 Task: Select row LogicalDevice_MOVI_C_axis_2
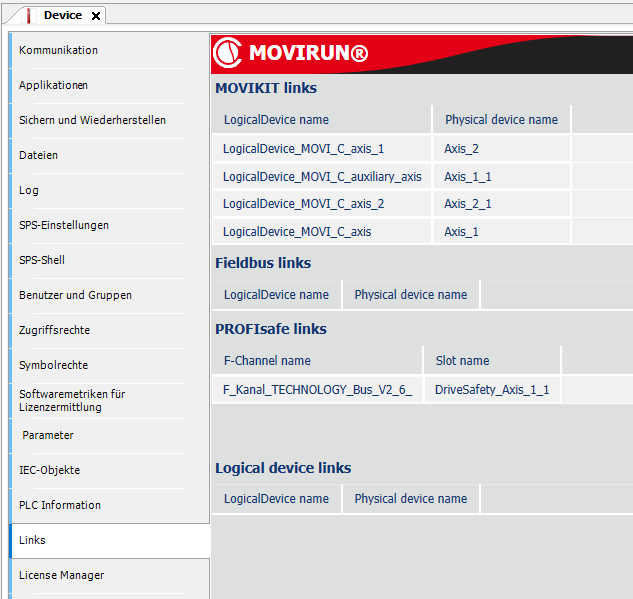(x=322, y=204)
